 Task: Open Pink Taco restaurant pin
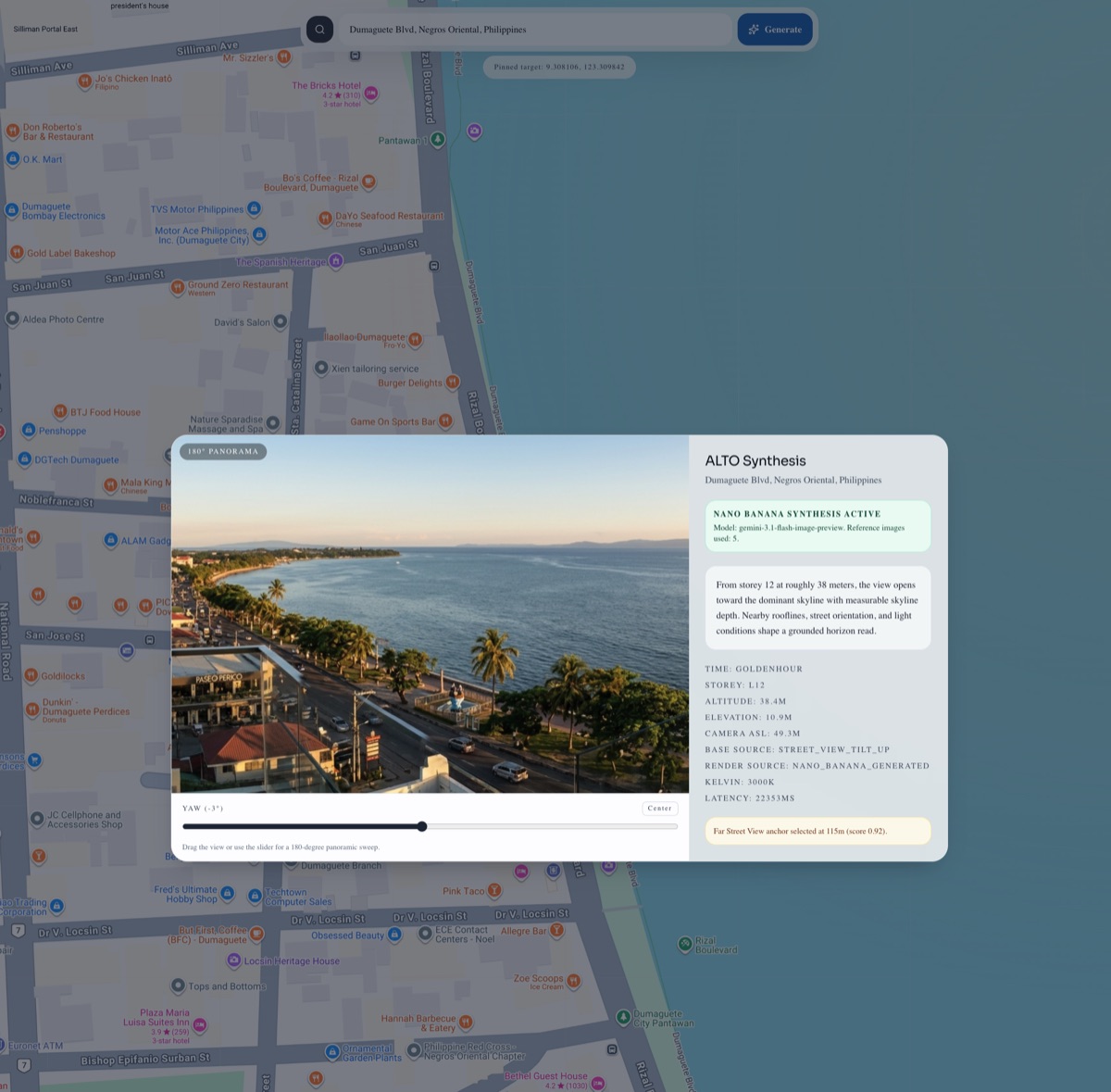coord(494,890)
